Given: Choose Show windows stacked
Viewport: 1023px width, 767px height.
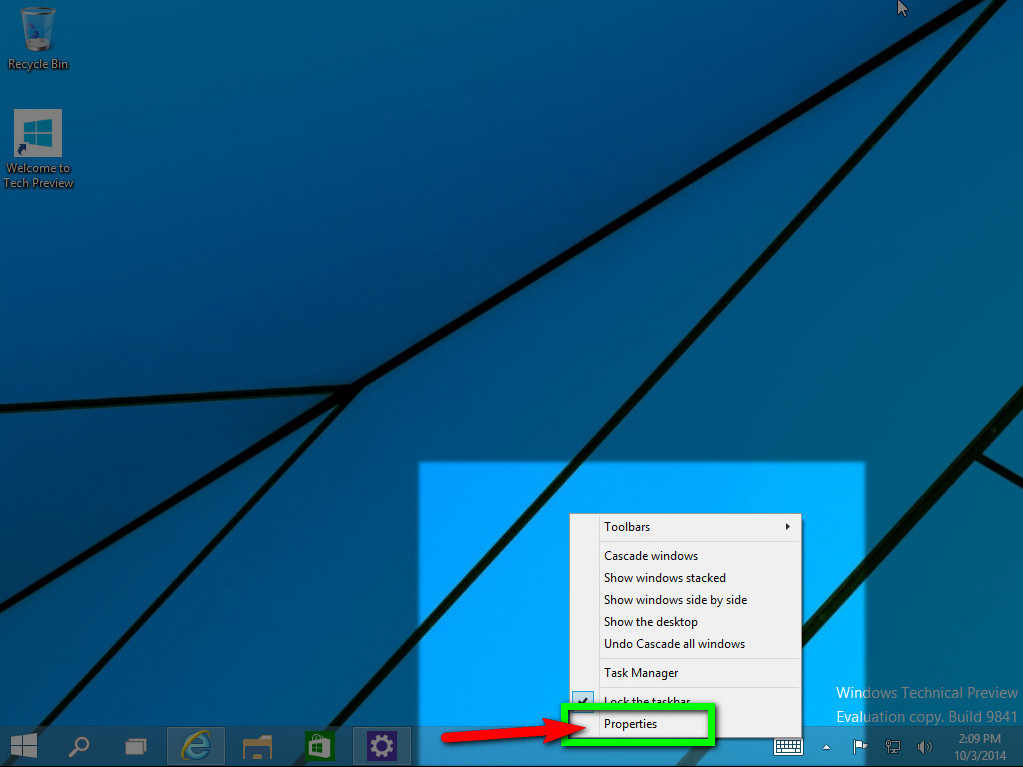Looking at the screenshot, I should (686, 578).
